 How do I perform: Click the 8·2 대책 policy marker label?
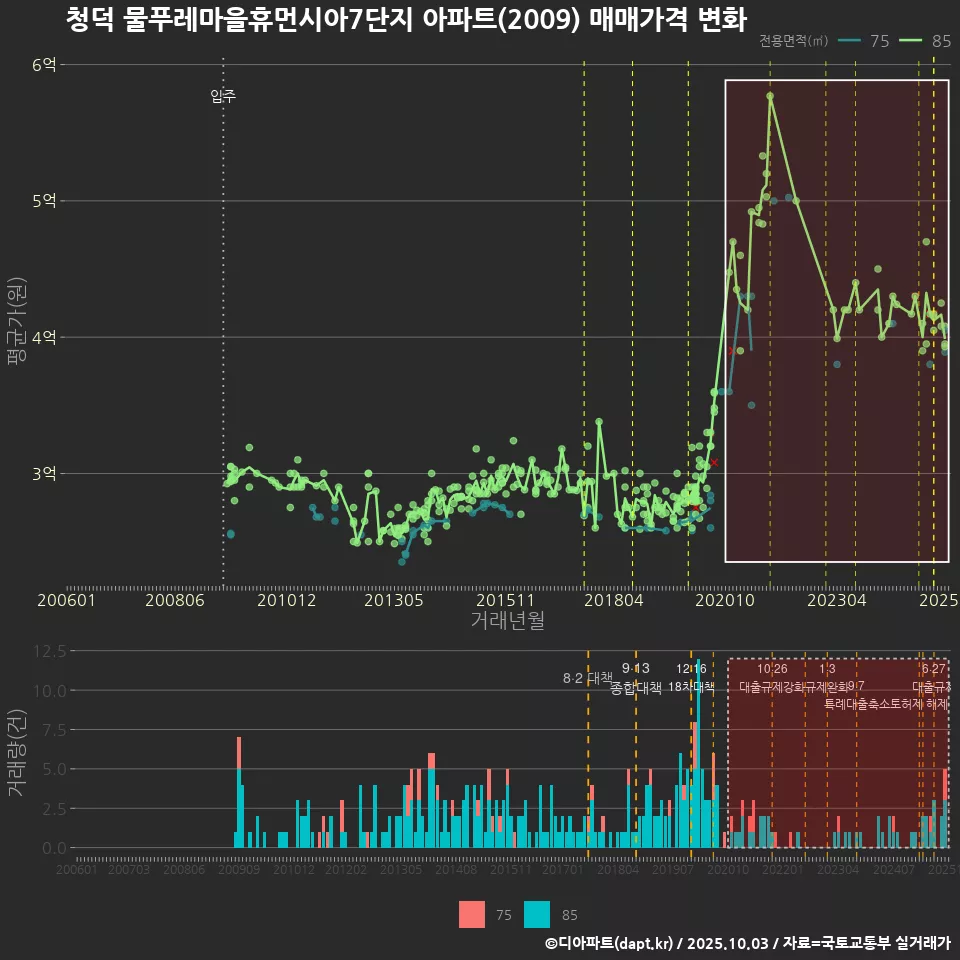(587, 678)
